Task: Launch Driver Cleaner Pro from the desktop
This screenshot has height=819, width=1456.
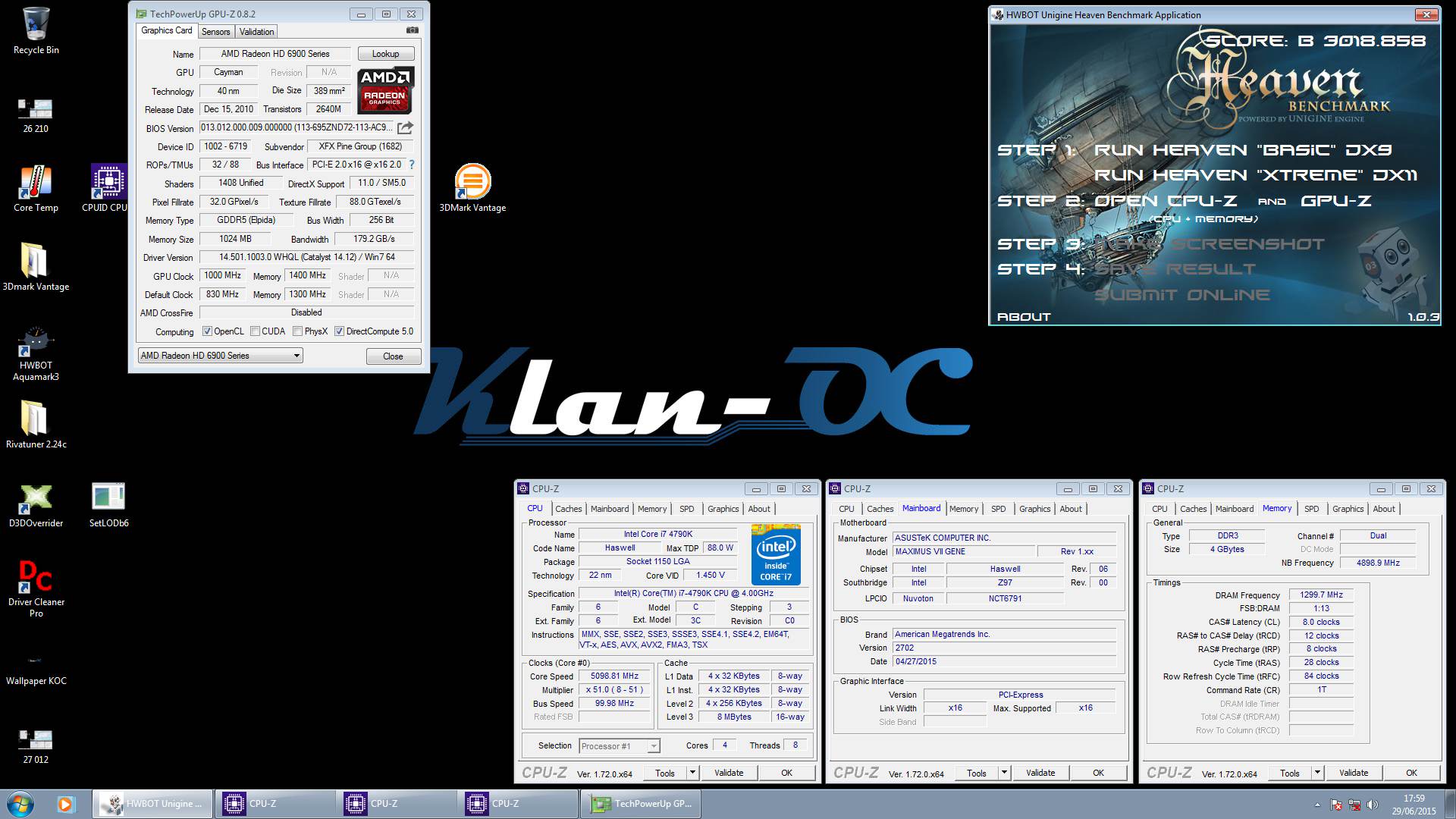Action: 36,589
